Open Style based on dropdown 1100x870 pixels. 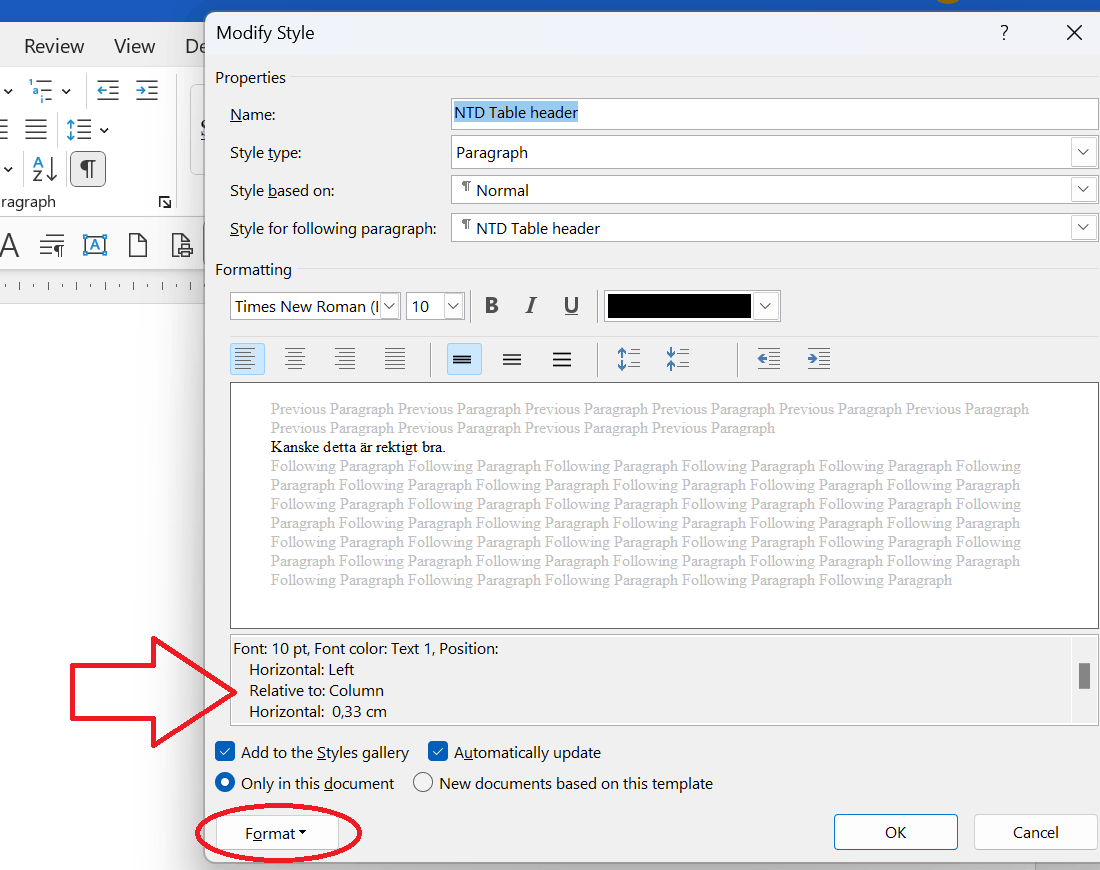pos(1082,189)
